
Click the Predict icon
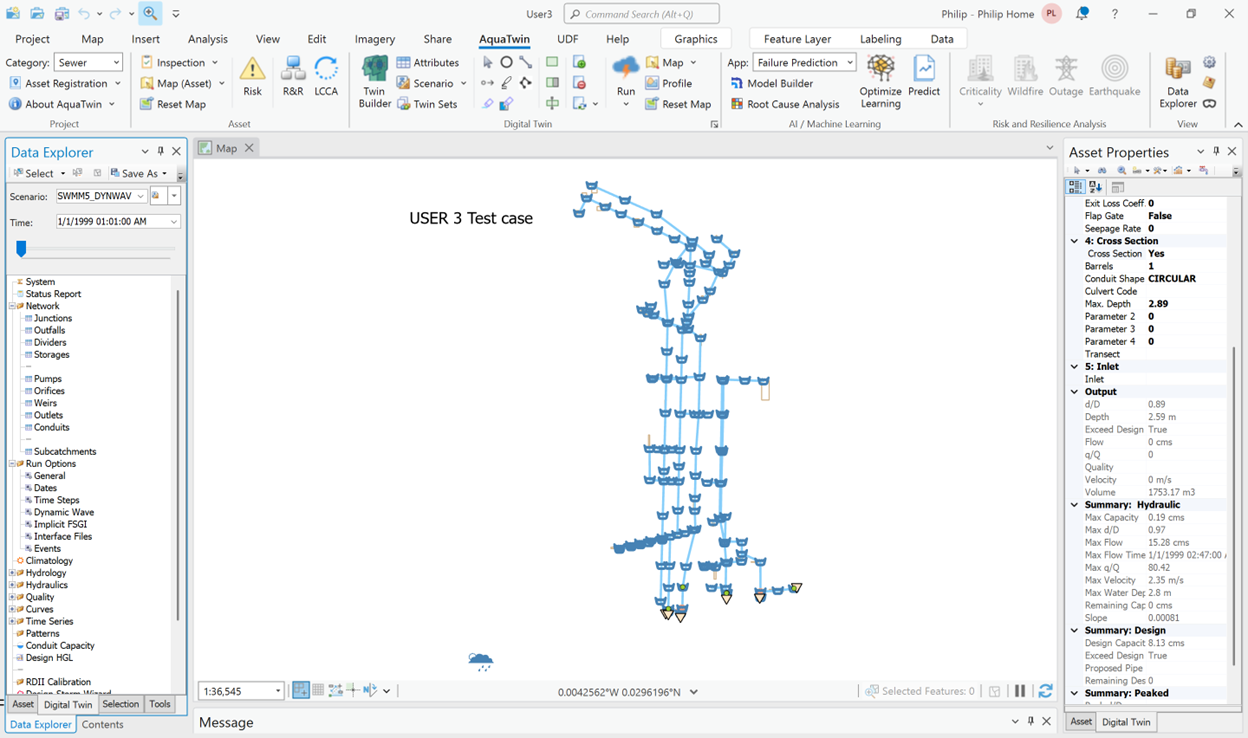tap(924, 76)
